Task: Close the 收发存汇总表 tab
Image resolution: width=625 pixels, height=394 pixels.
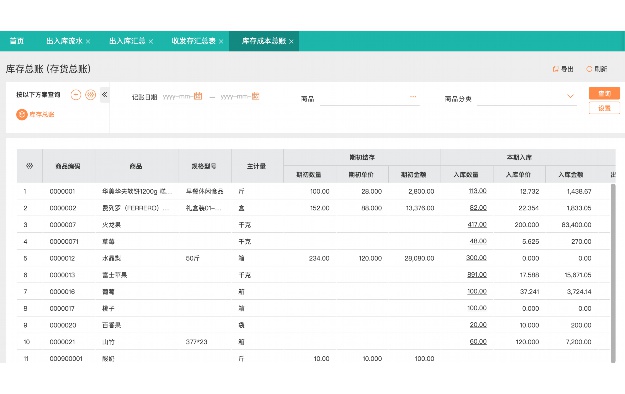Action: tap(221, 41)
